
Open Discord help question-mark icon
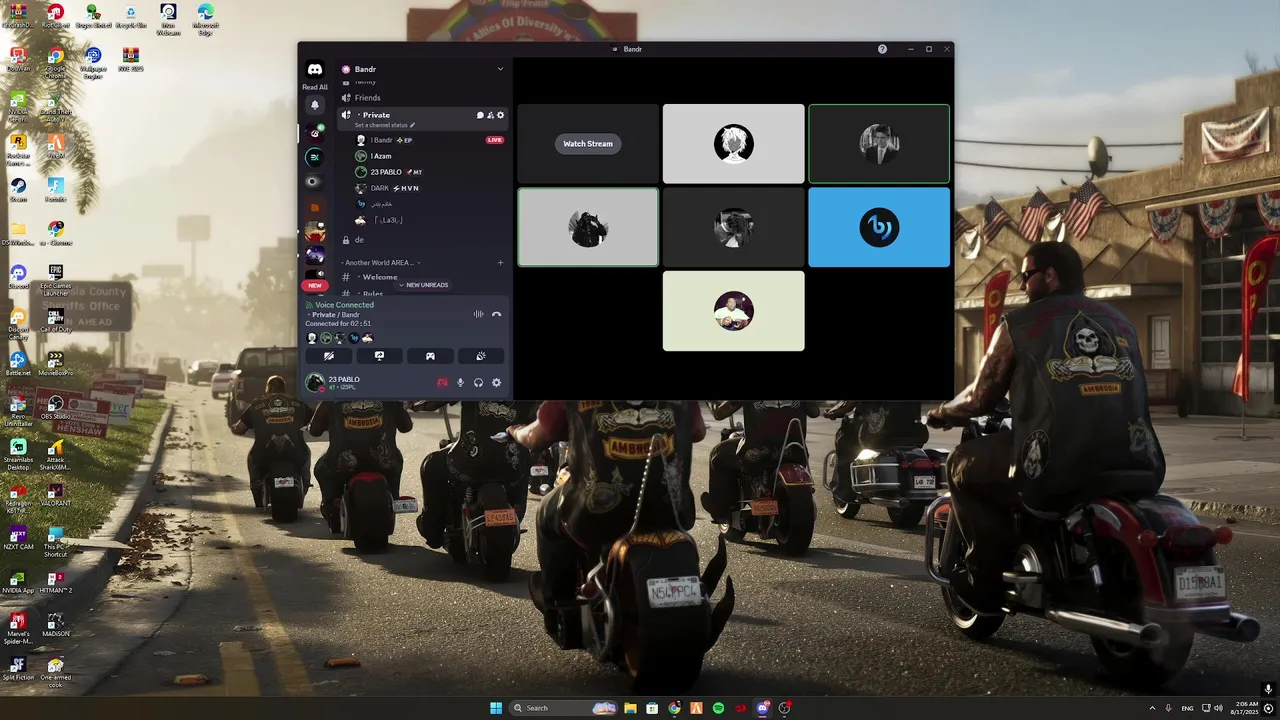pyautogui.click(x=882, y=49)
